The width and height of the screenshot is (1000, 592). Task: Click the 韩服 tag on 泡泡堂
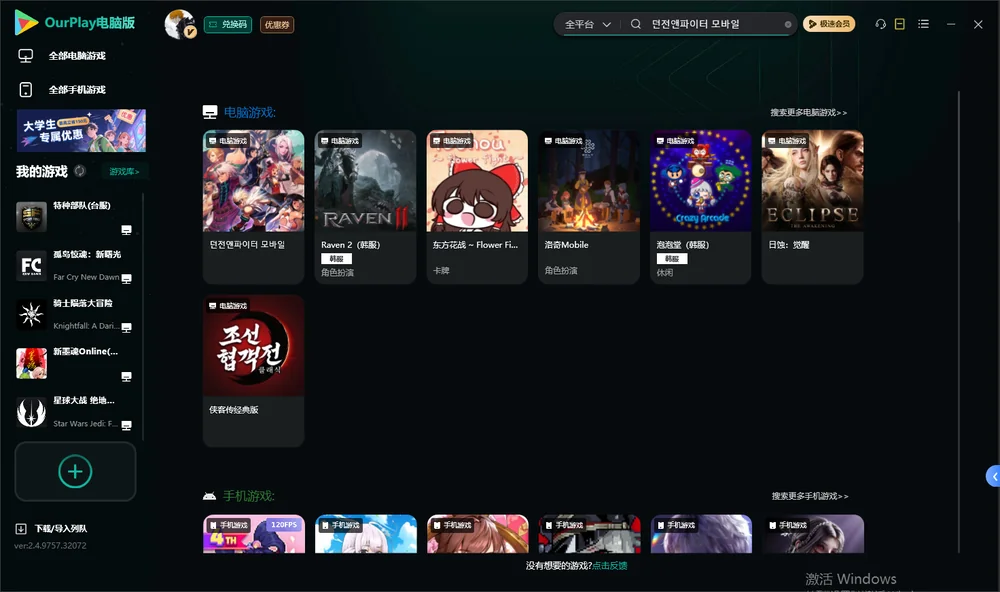pyautogui.click(x=672, y=259)
